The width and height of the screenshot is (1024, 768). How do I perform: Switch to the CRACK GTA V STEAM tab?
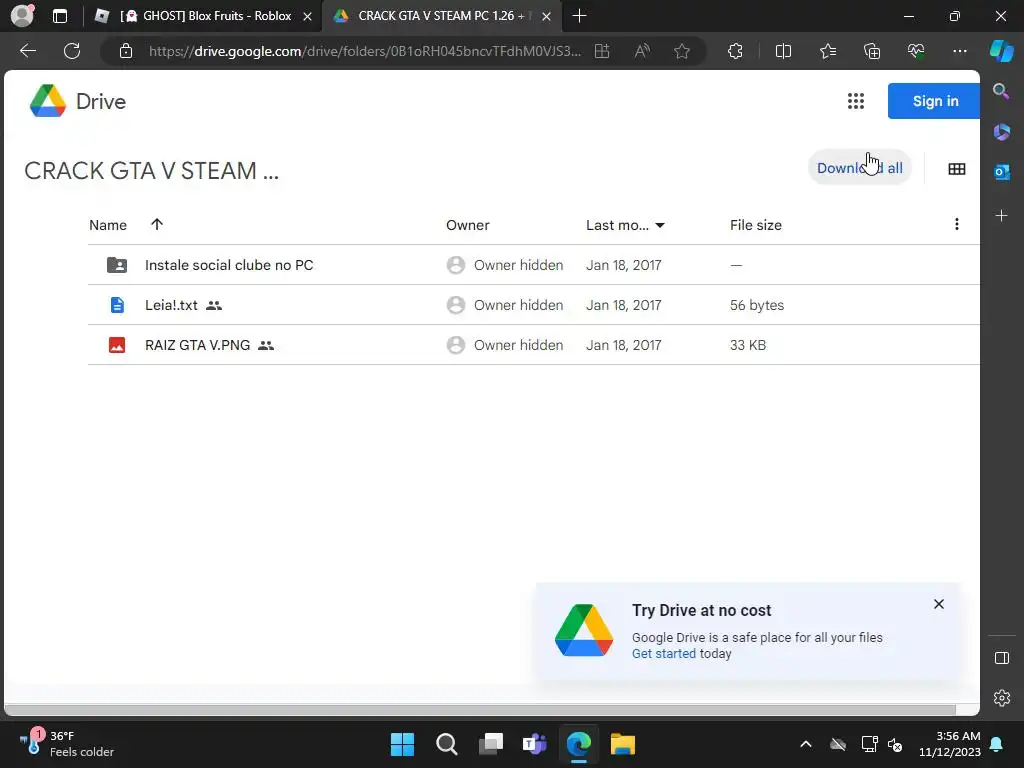coord(441,16)
